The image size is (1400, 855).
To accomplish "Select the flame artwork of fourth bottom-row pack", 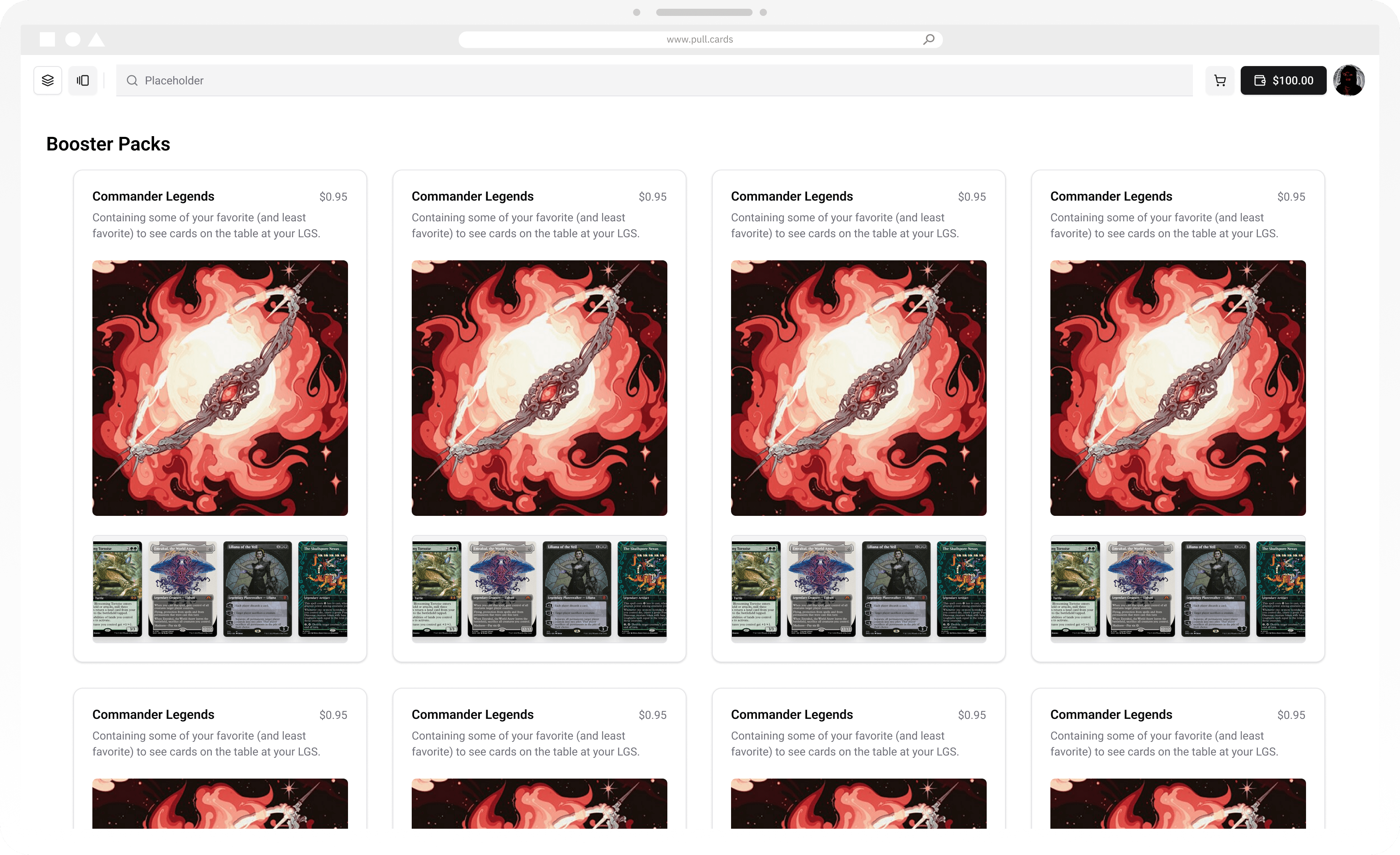I will point(1178,803).
